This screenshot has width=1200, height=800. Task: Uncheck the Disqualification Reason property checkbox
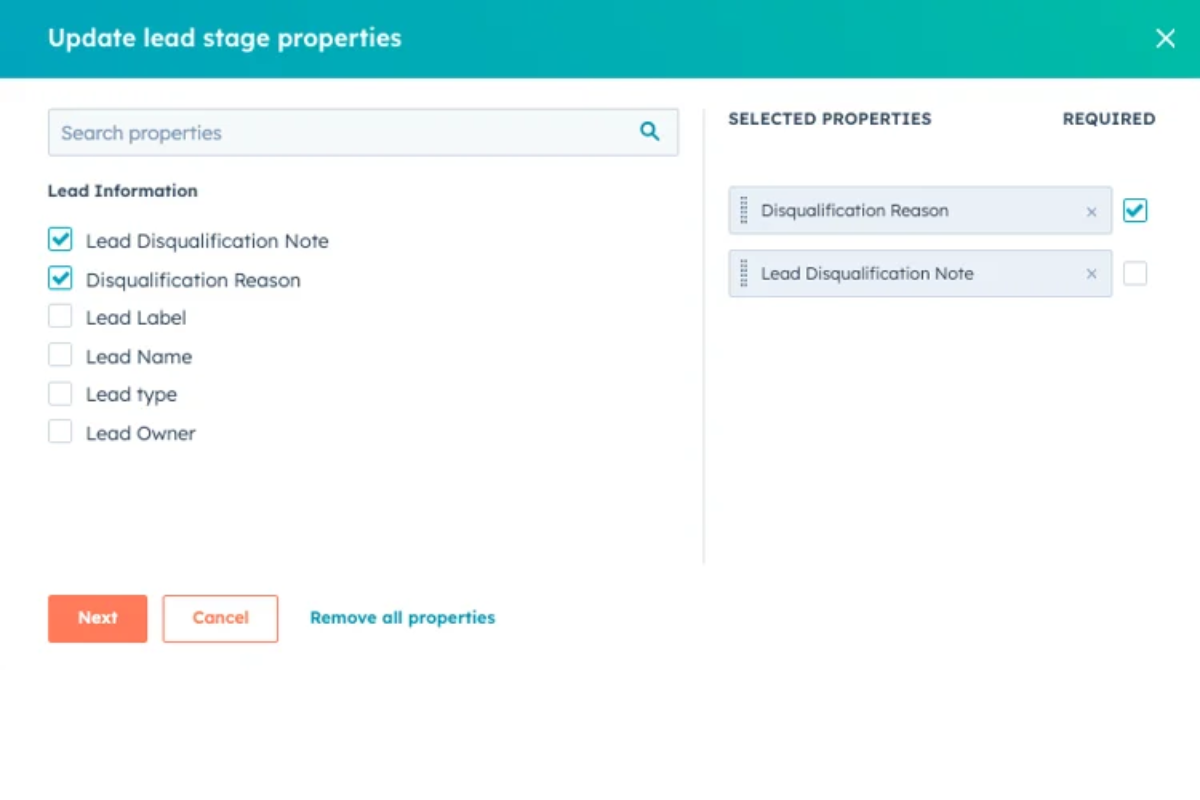click(61, 279)
